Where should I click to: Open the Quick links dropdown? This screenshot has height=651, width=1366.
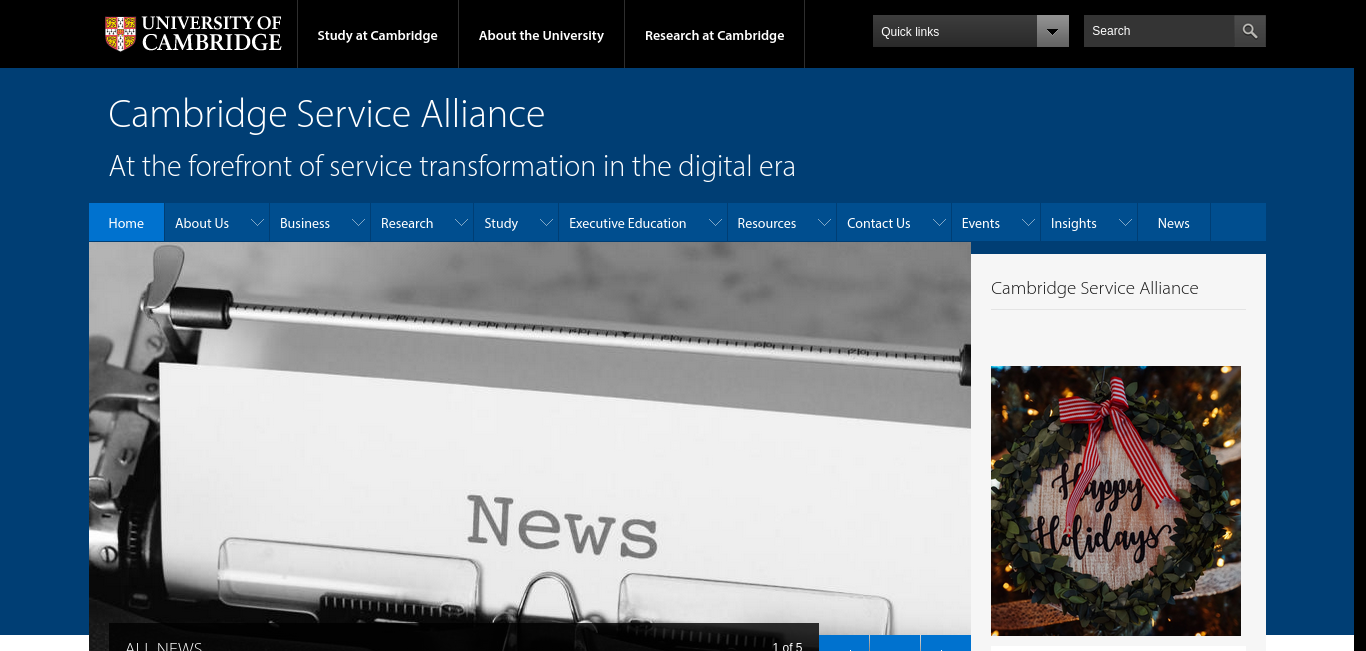pyautogui.click(x=971, y=31)
